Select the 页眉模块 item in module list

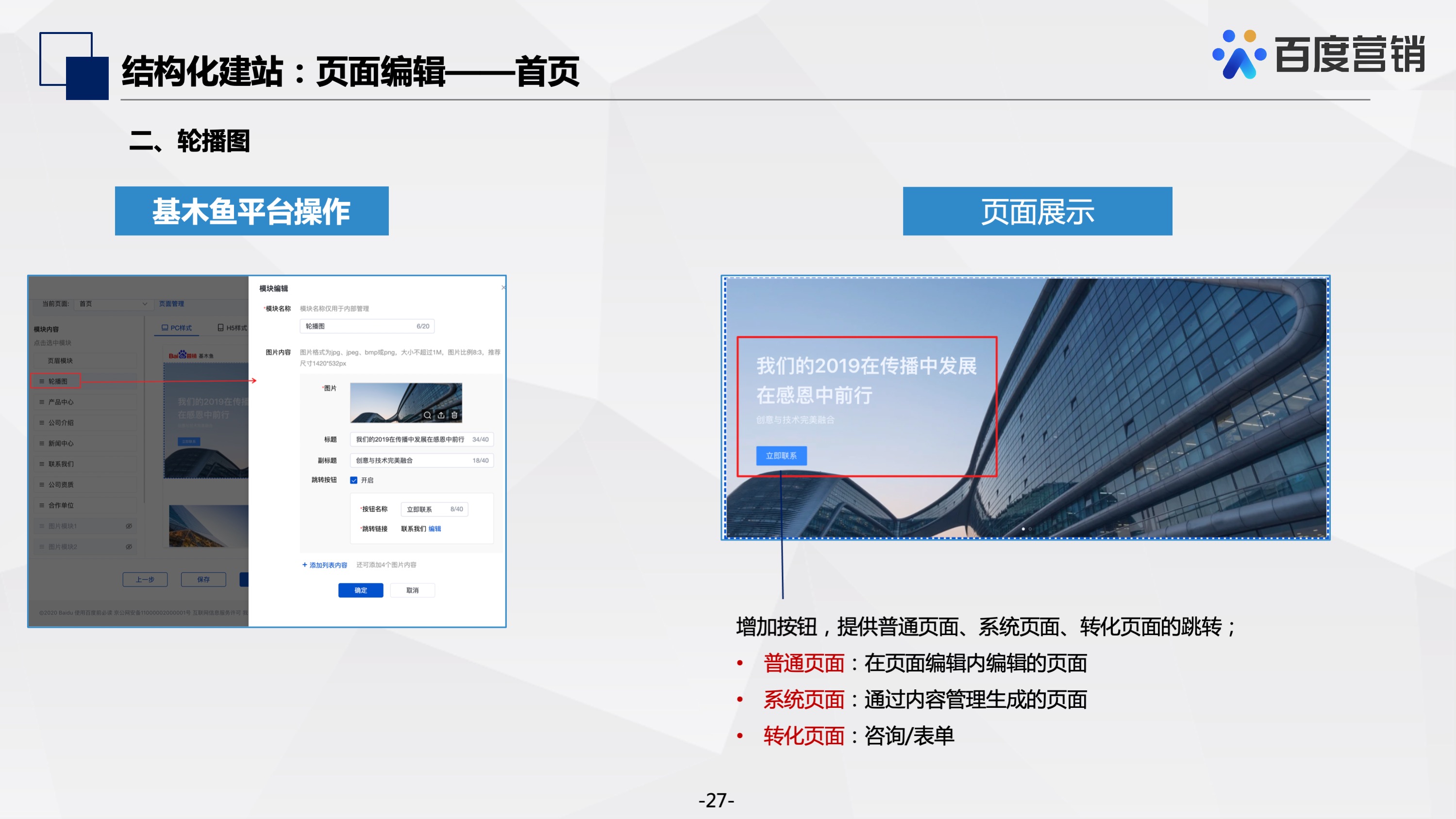tap(85, 361)
